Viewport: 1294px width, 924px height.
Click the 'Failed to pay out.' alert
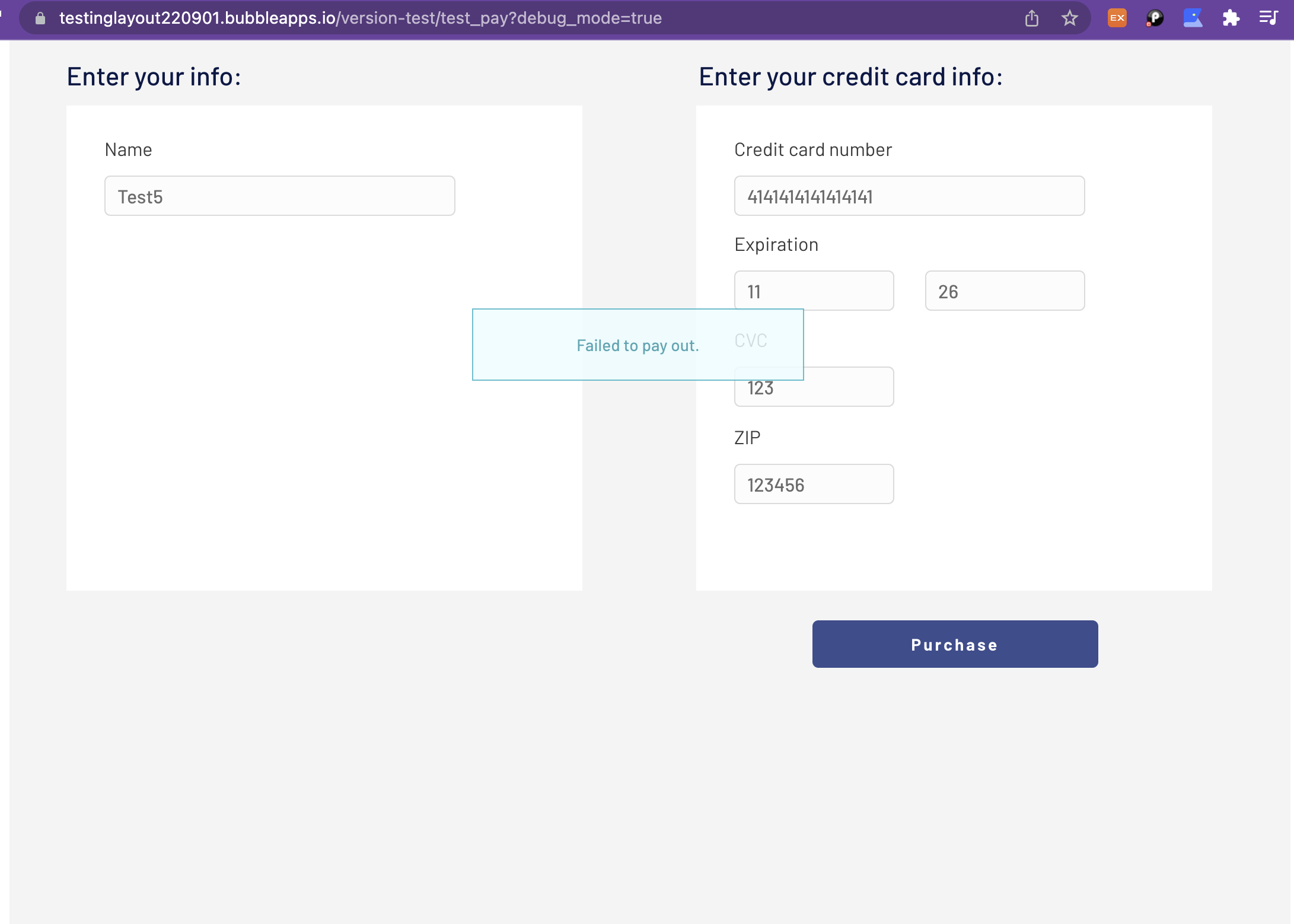point(637,345)
